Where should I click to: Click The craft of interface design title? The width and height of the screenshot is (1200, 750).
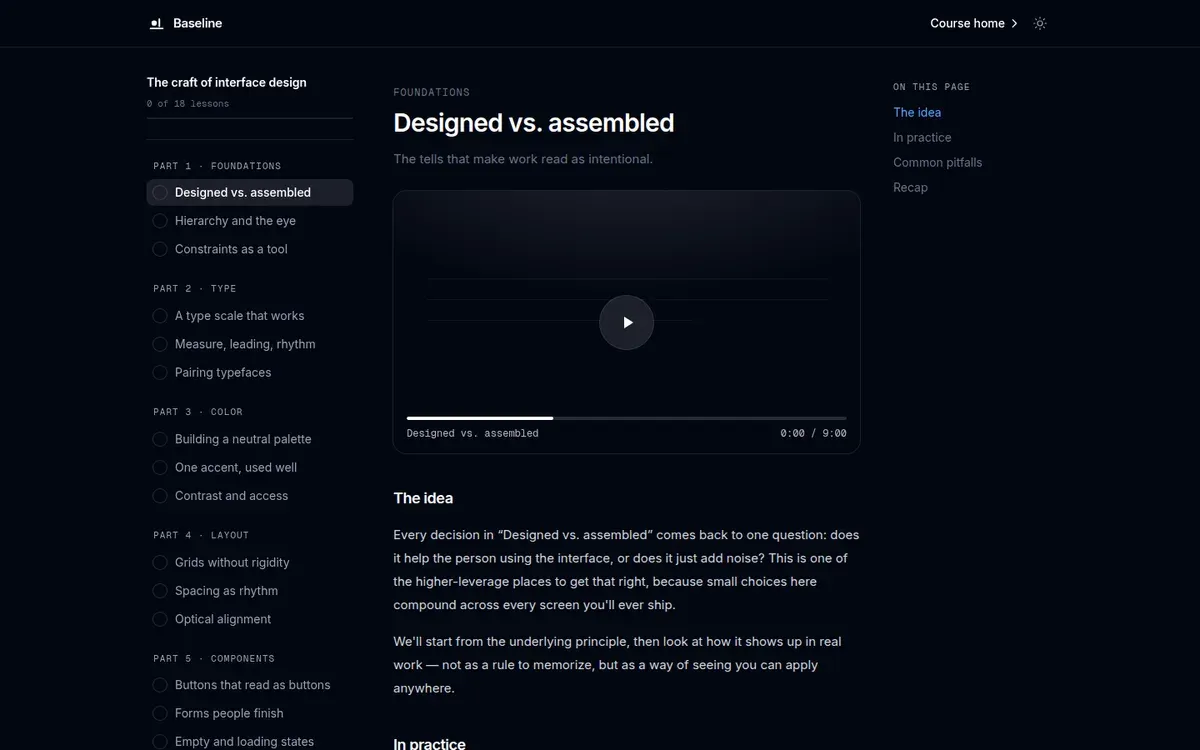click(227, 83)
